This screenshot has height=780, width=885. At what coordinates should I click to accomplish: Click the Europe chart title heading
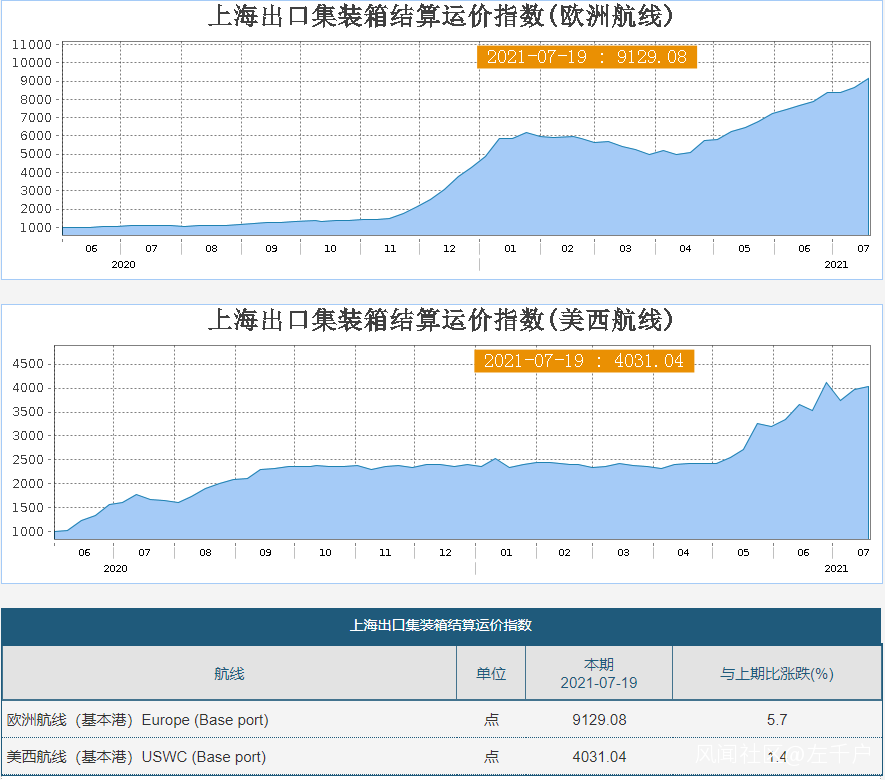point(441,16)
